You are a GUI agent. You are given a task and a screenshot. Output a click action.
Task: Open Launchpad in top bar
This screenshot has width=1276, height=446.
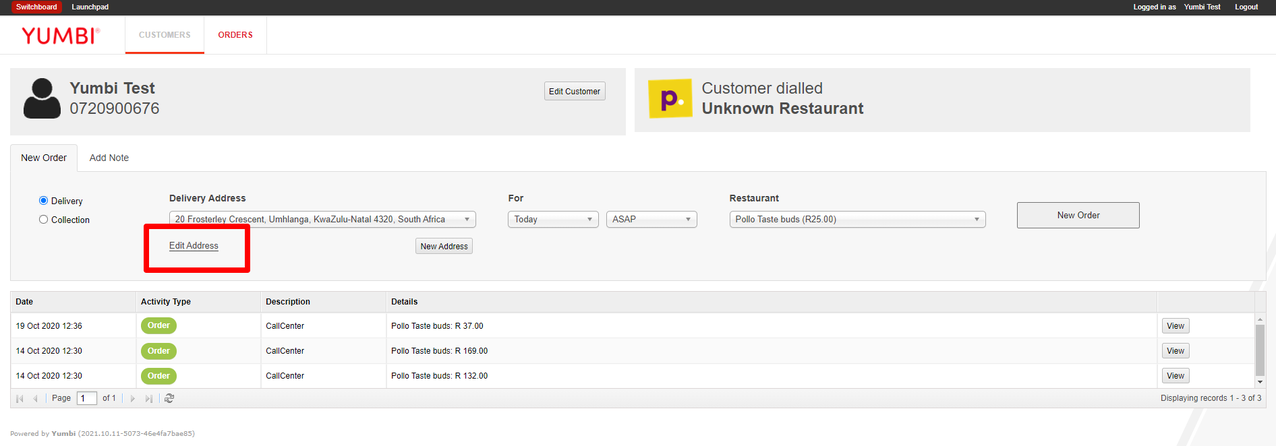pos(90,7)
